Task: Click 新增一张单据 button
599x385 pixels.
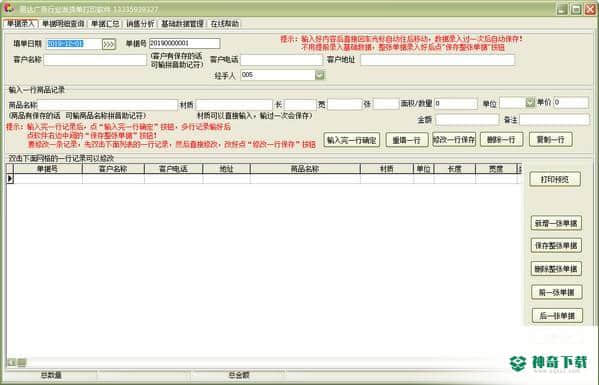Action: pos(556,223)
